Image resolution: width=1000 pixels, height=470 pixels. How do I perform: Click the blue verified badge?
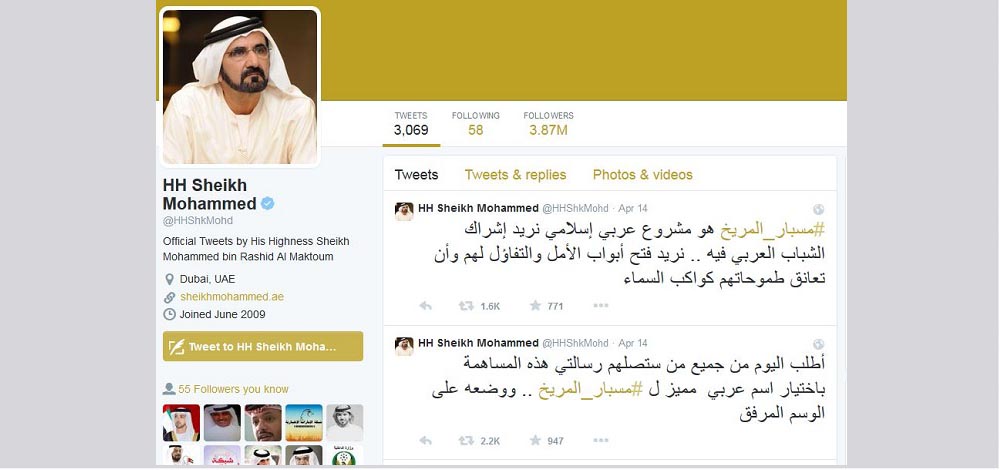point(268,203)
